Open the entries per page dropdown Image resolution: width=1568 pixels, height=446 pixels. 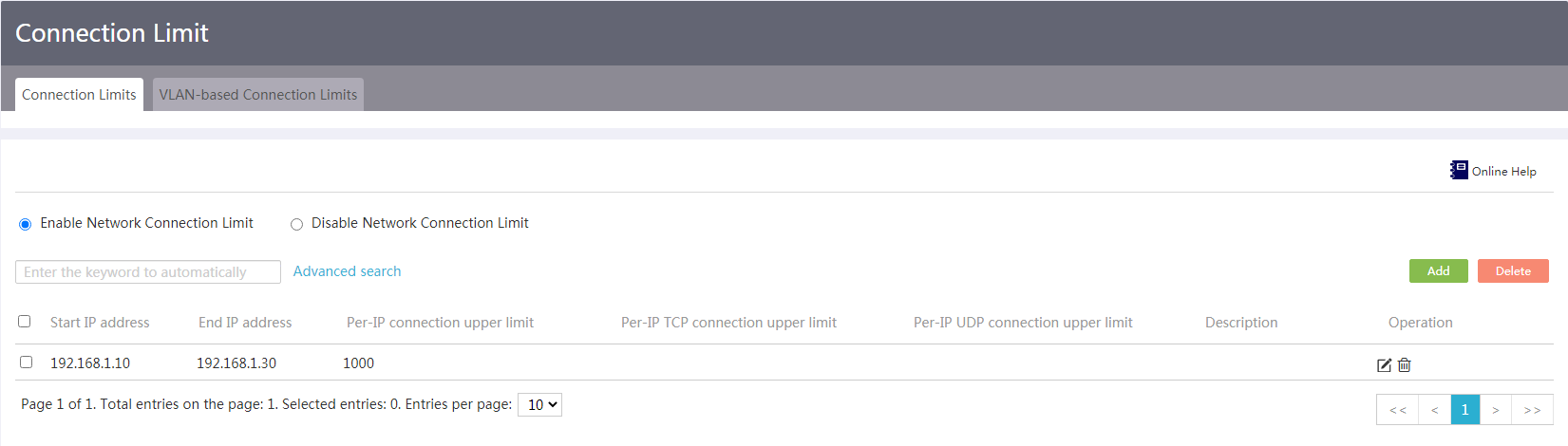tap(539, 405)
